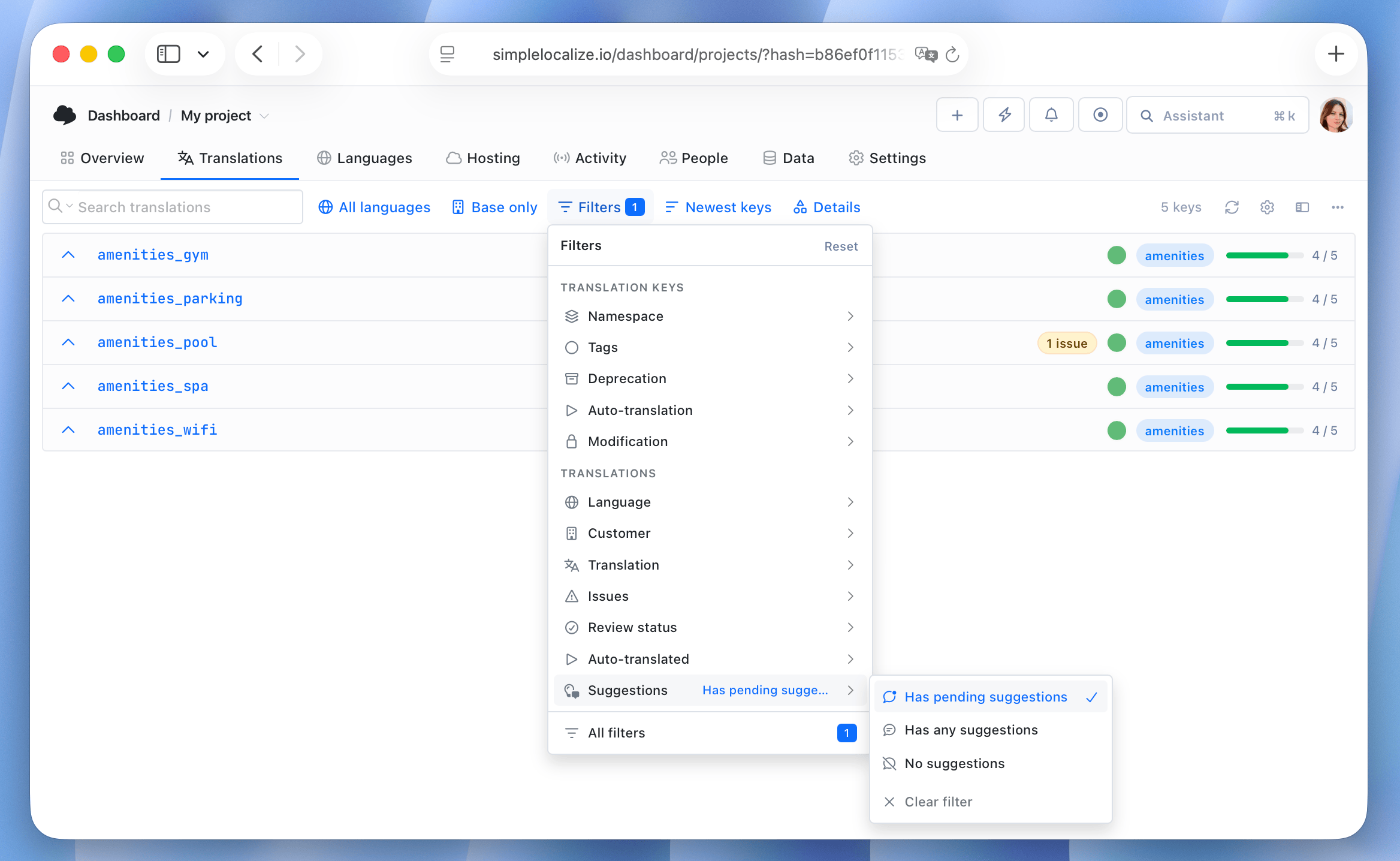The width and height of the screenshot is (1400, 861).
Task: Click the SimpleLocalize cloud logo
Action: [65, 115]
